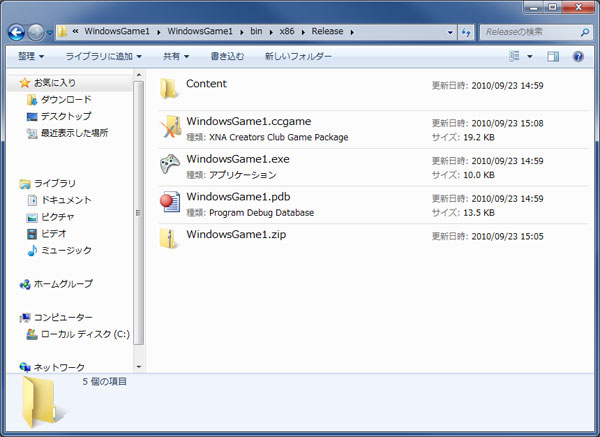Click the folder icon in the address bar
This screenshot has width=600, height=437.
(62, 32)
